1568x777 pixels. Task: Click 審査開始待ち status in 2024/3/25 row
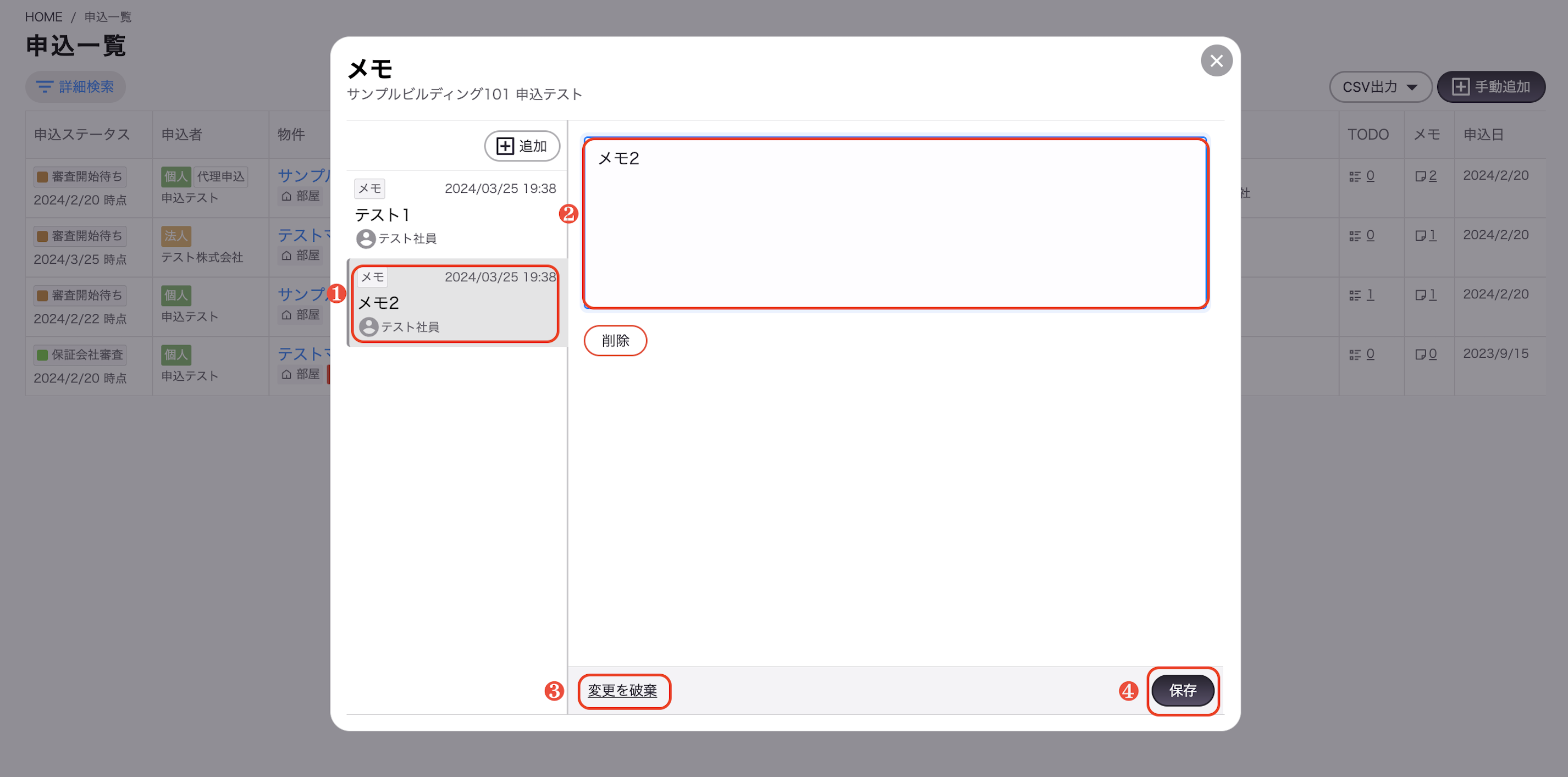tap(80, 236)
